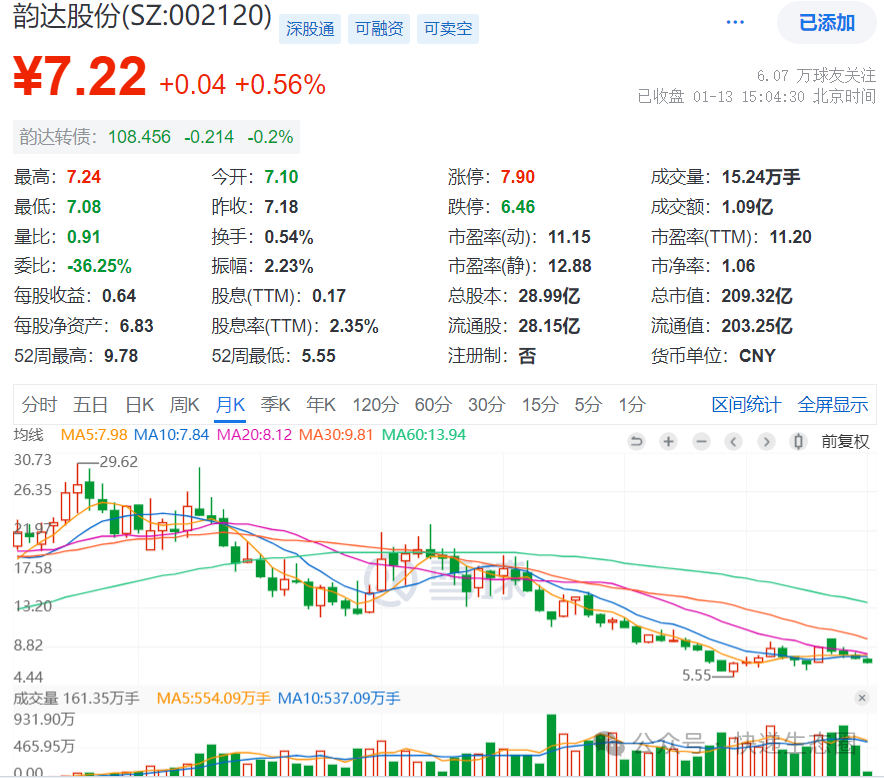Move chart left with left chevron
Image resolution: width=884 pixels, height=778 pixels.
(x=733, y=441)
